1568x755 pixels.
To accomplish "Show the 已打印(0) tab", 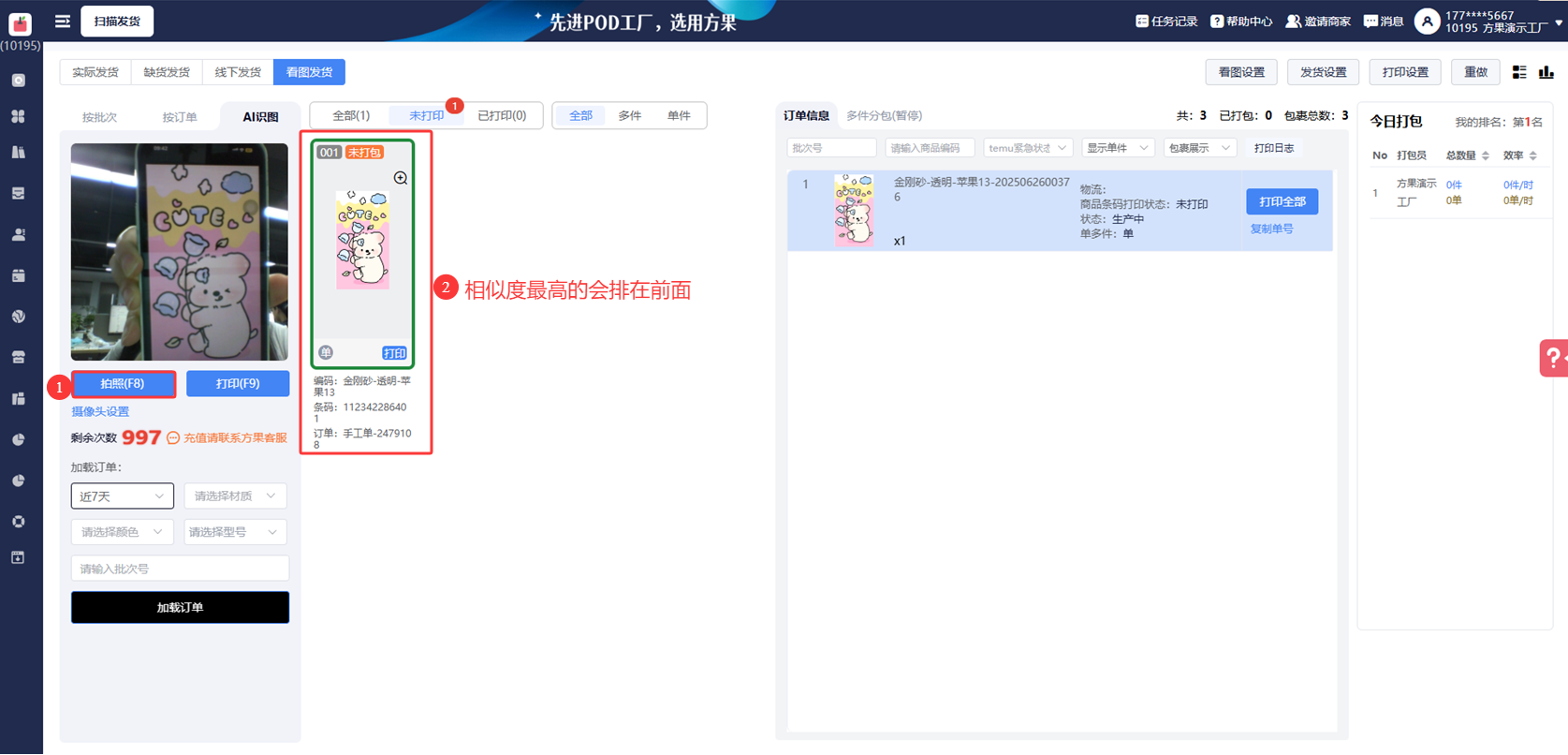I will [x=502, y=115].
